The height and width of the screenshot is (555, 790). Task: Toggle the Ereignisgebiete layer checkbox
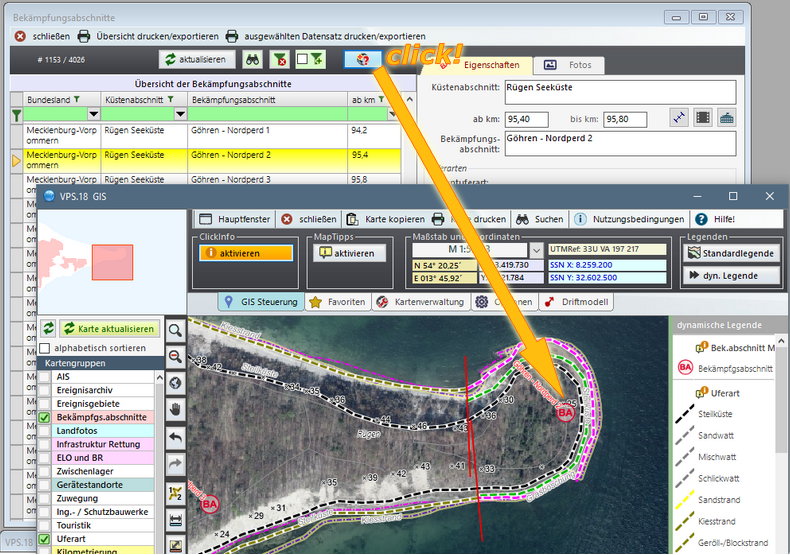[x=45, y=404]
